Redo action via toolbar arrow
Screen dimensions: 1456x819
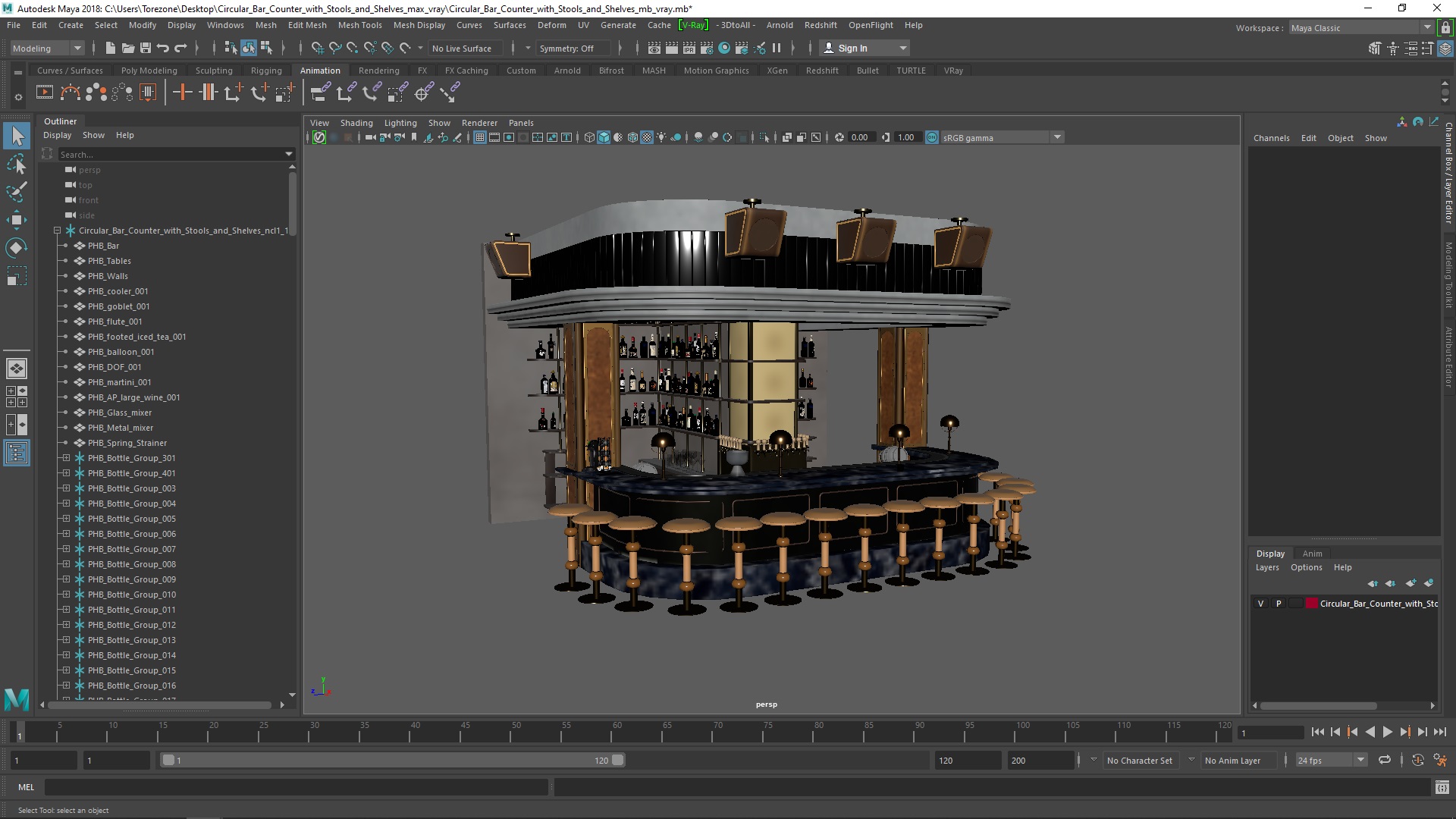pyautogui.click(x=180, y=48)
